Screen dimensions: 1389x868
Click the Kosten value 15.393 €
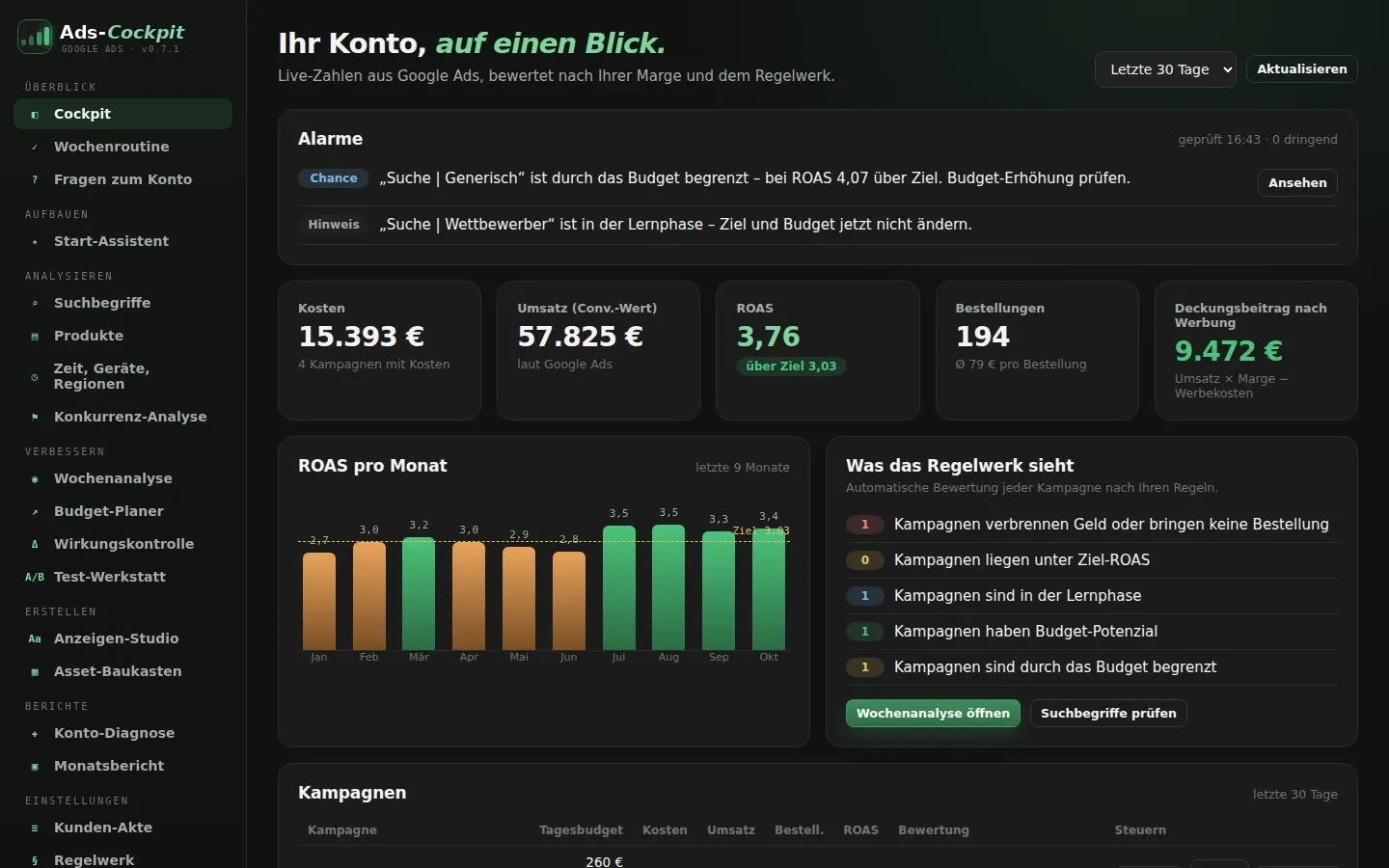pos(361,337)
